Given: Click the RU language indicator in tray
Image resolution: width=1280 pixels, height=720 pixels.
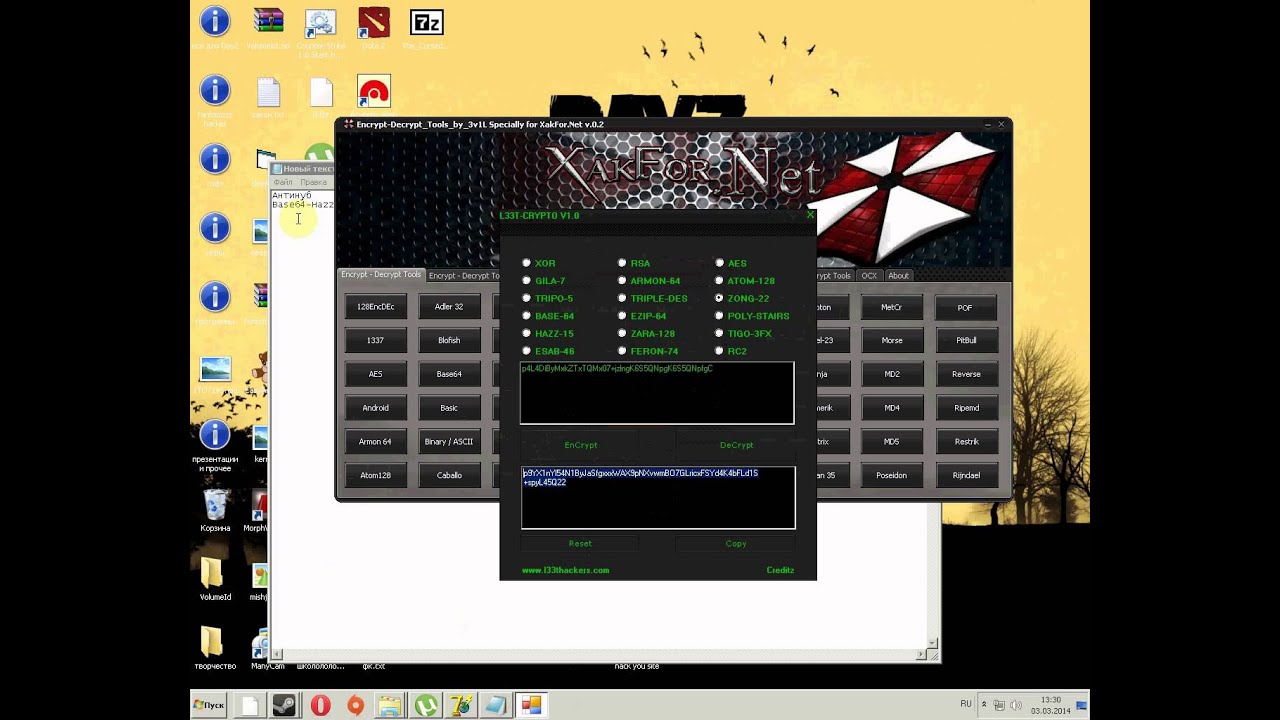Looking at the screenshot, I should [966, 704].
